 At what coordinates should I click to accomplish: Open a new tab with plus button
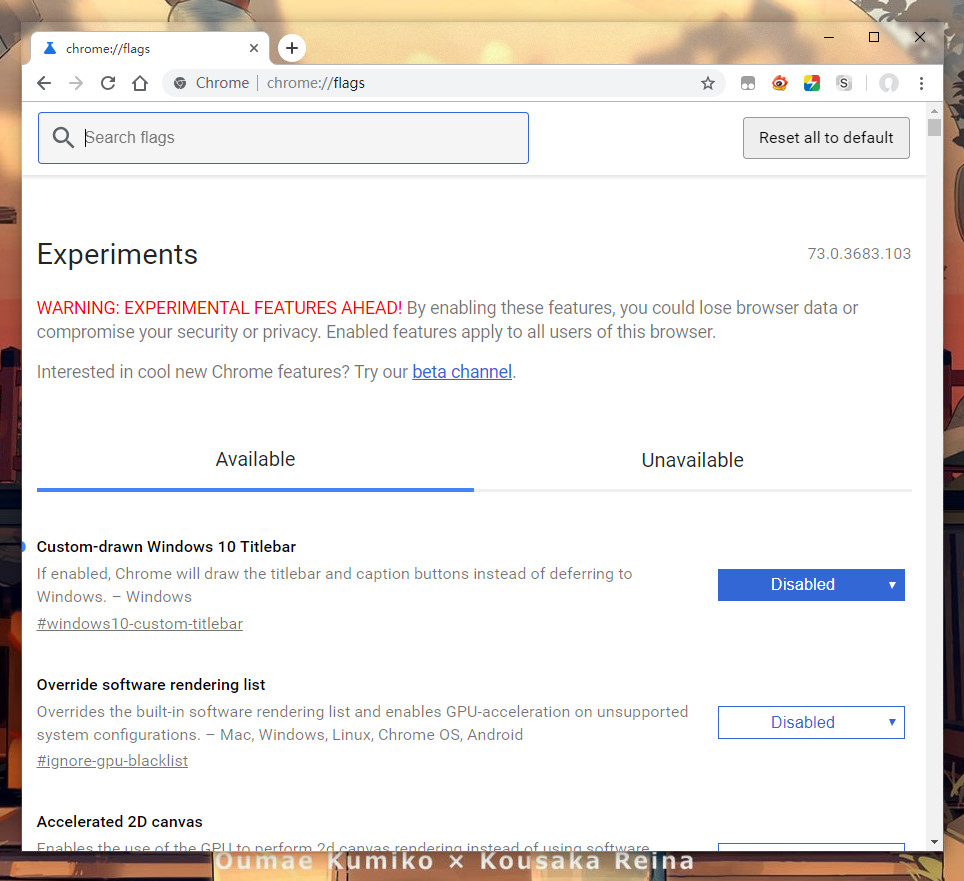pos(291,48)
